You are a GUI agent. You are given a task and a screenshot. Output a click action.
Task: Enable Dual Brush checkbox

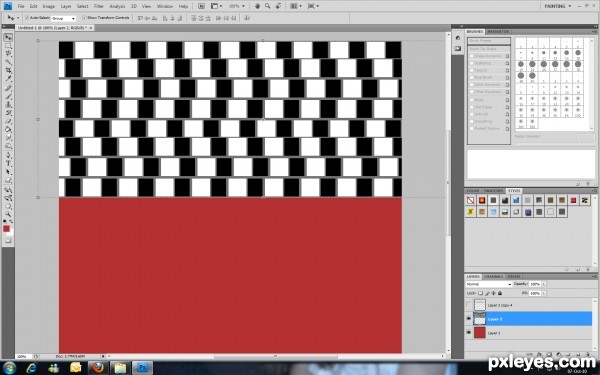tap(471, 78)
